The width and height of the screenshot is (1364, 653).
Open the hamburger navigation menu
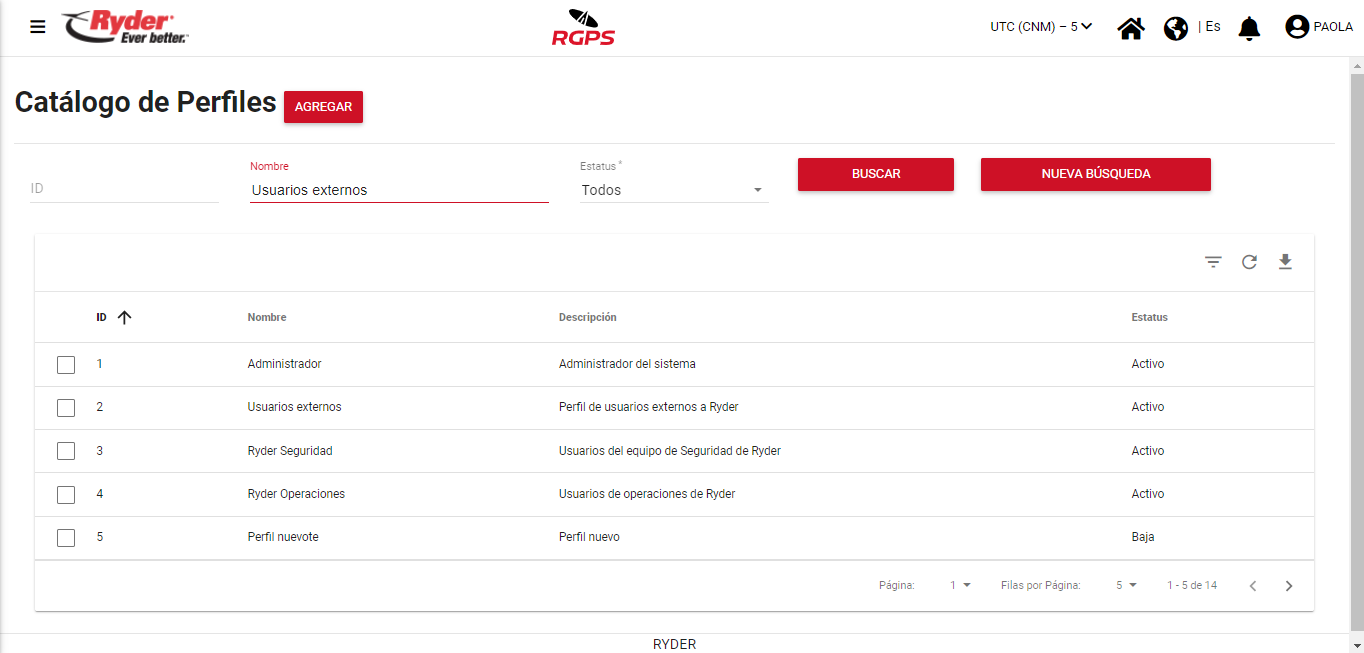tap(38, 27)
